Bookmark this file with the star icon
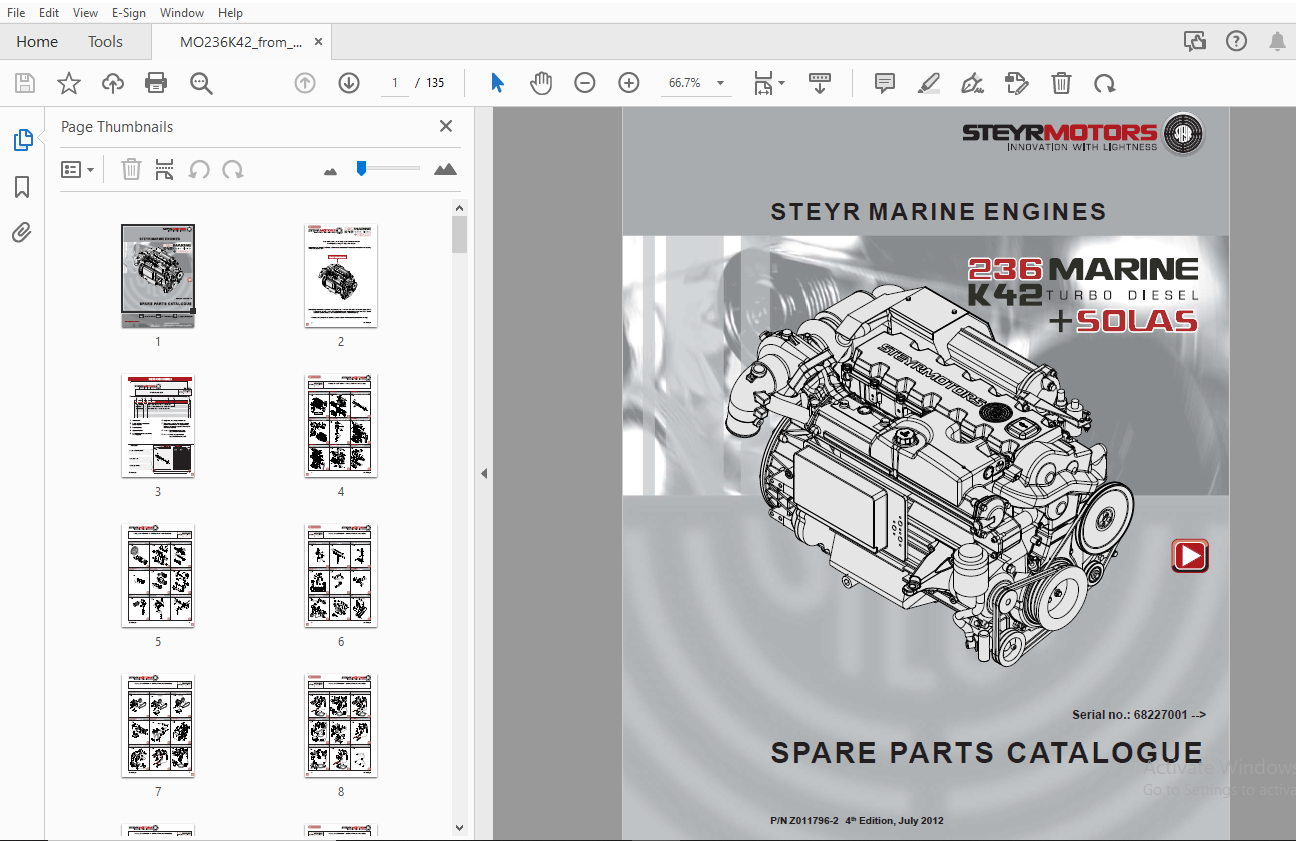The width and height of the screenshot is (1296, 841). [x=69, y=83]
